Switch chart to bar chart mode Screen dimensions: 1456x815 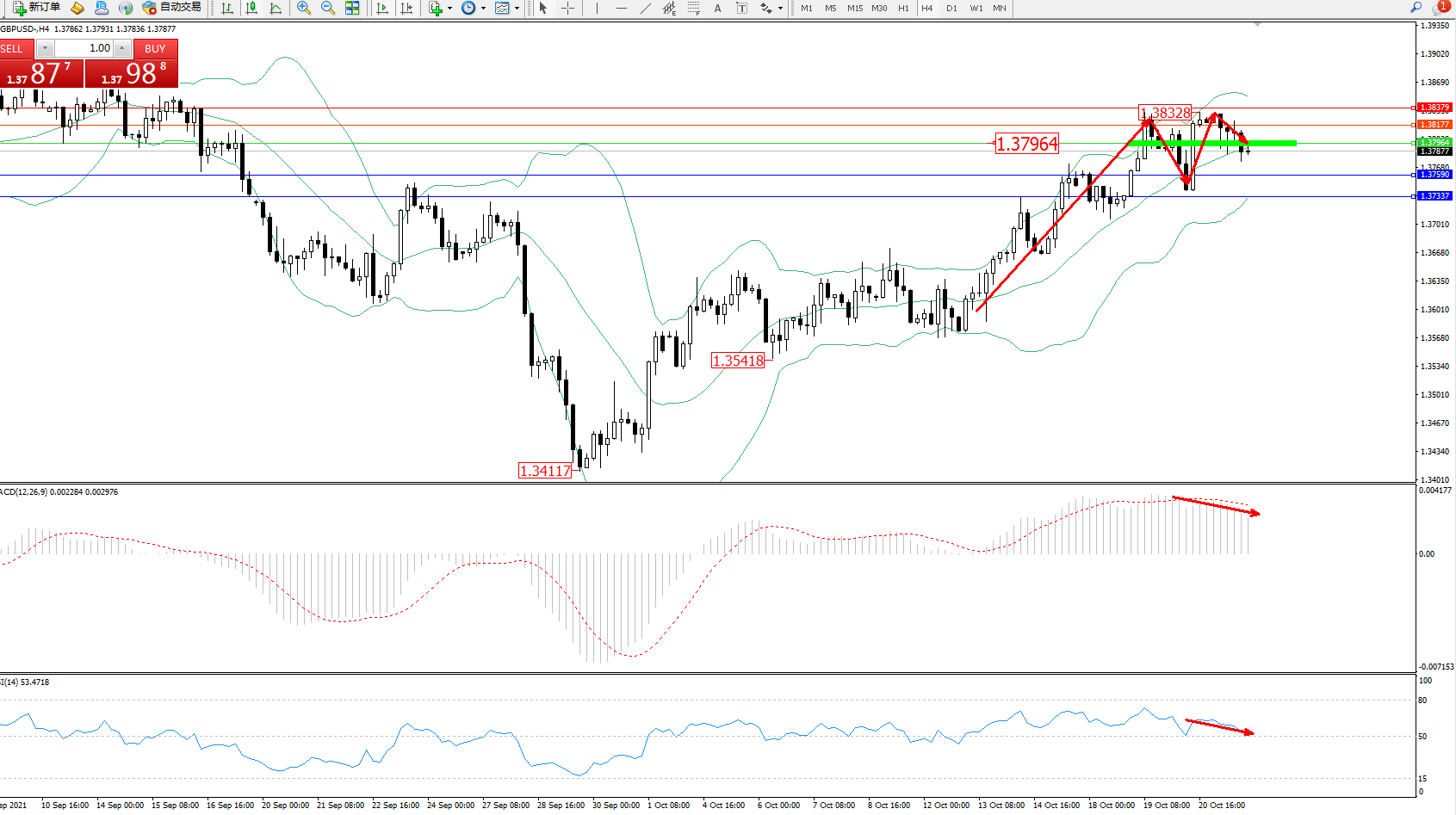227,8
